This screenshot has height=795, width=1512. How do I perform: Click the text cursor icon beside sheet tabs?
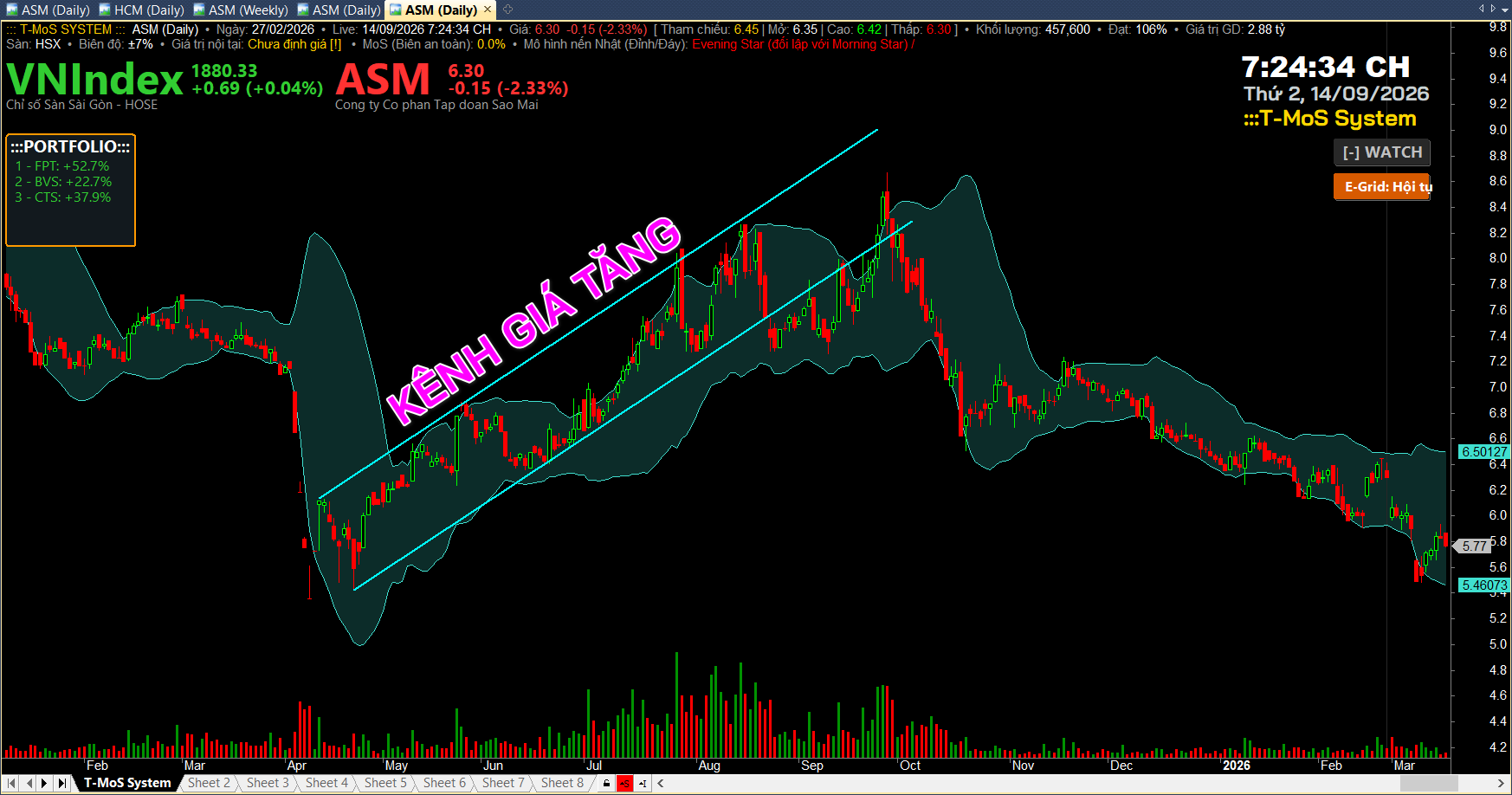(643, 784)
